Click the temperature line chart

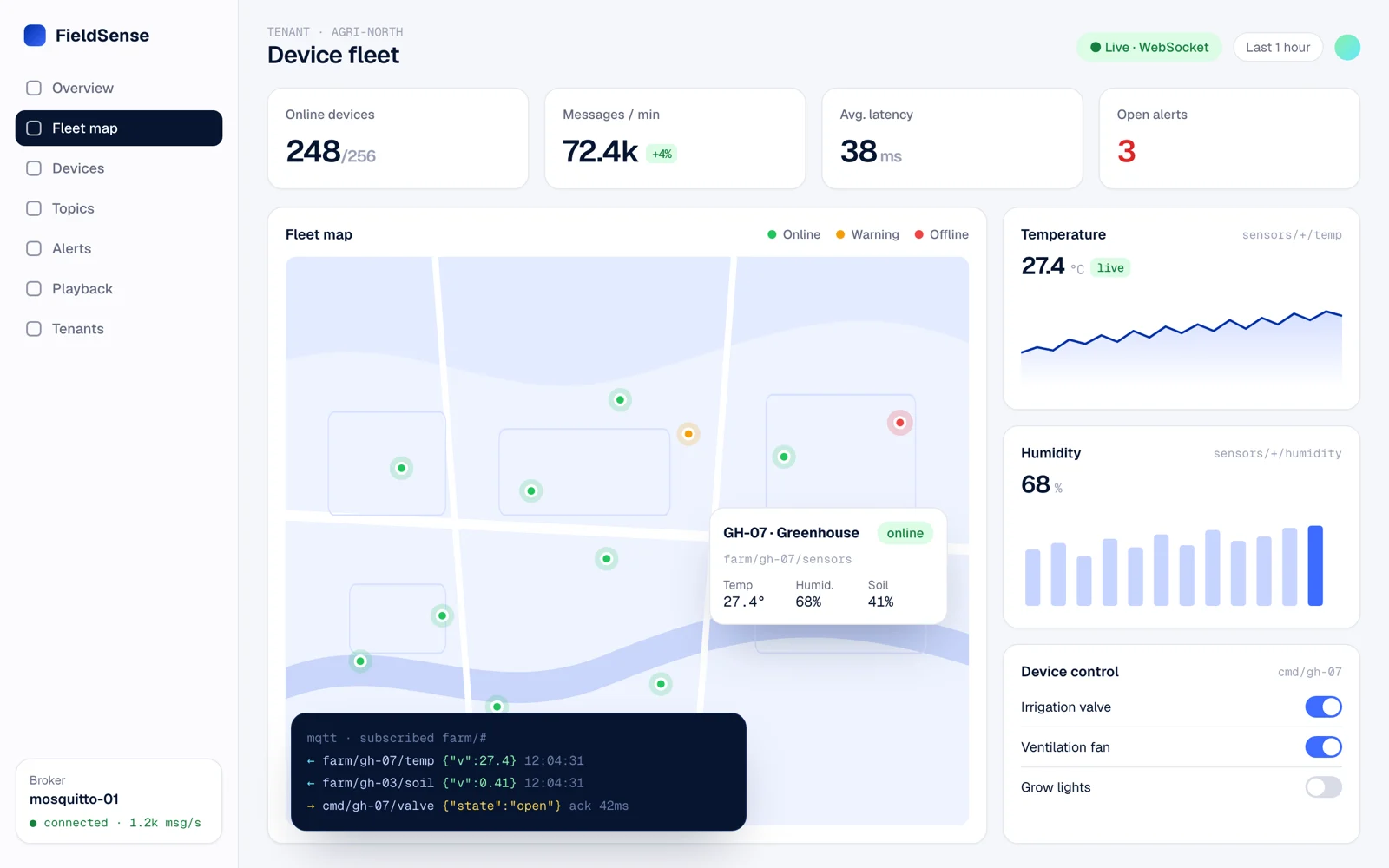coord(1182,345)
